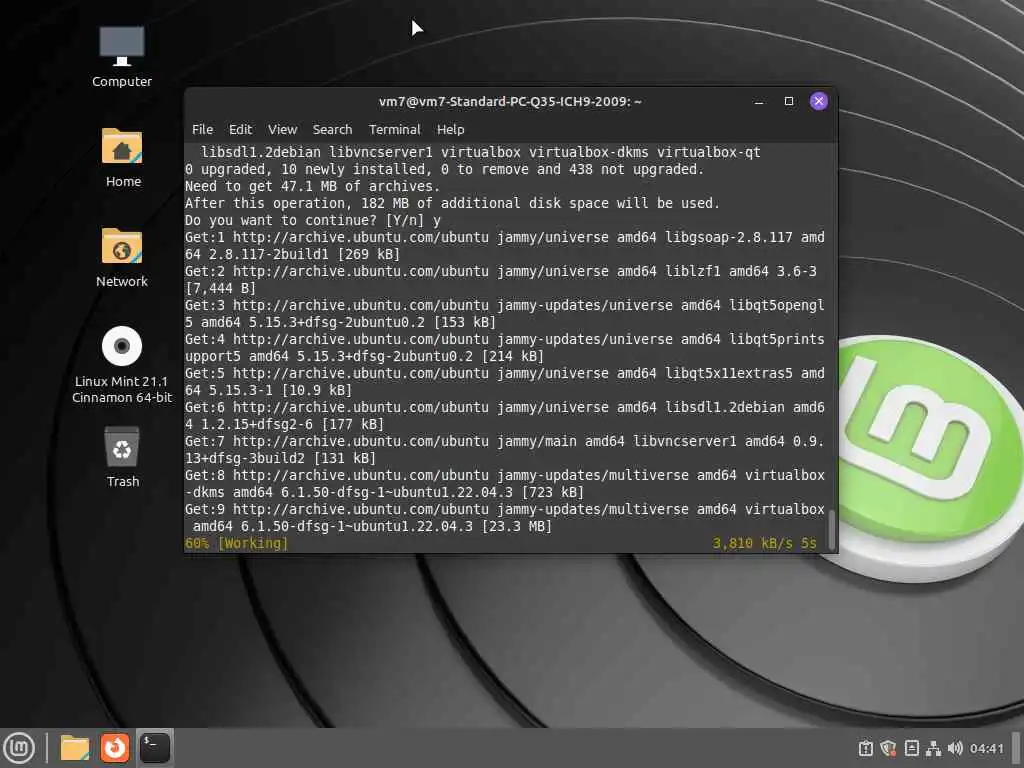Screen dimensions: 1024x768
Task: Click the 'Get:7' libvncserver1 download line
Action: pos(504,449)
